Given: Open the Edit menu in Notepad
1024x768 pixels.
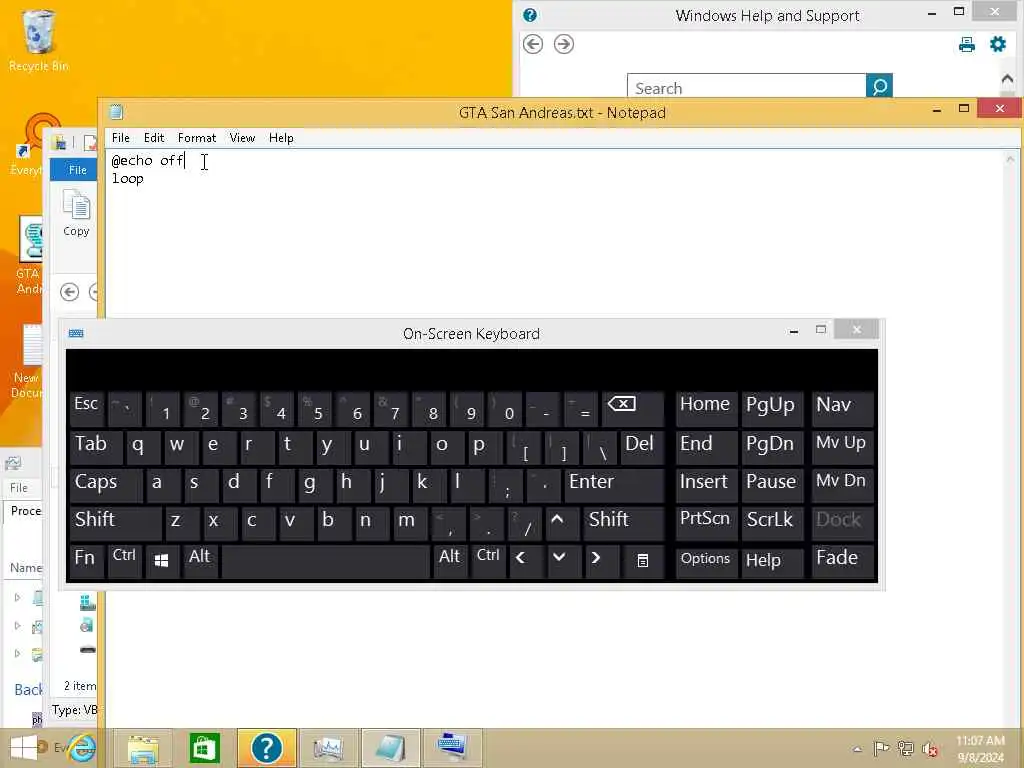Looking at the screenshot, I should (x=154, y=138).
